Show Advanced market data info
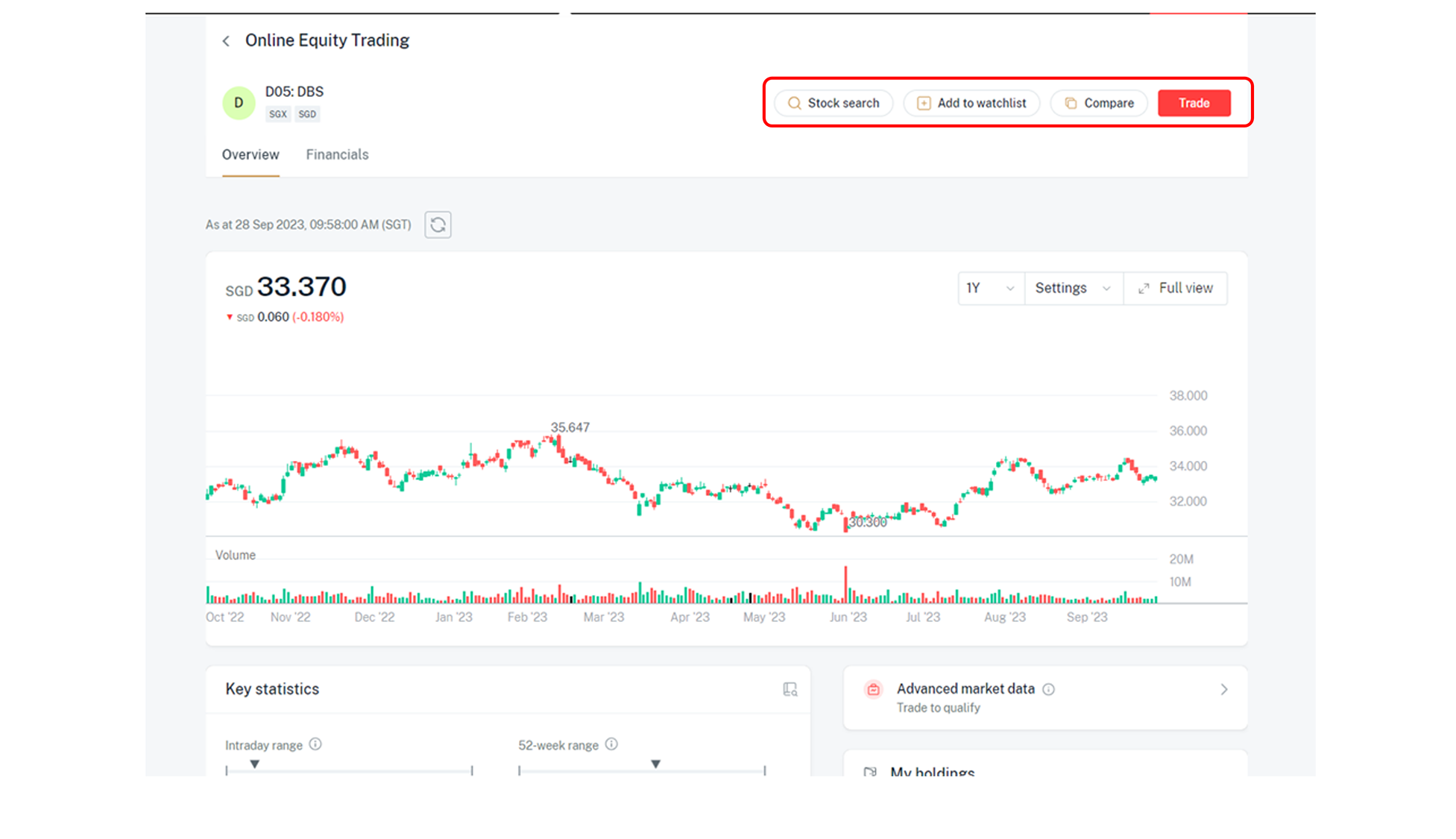Screen dimensions: 1456x839 point(1048,689)
